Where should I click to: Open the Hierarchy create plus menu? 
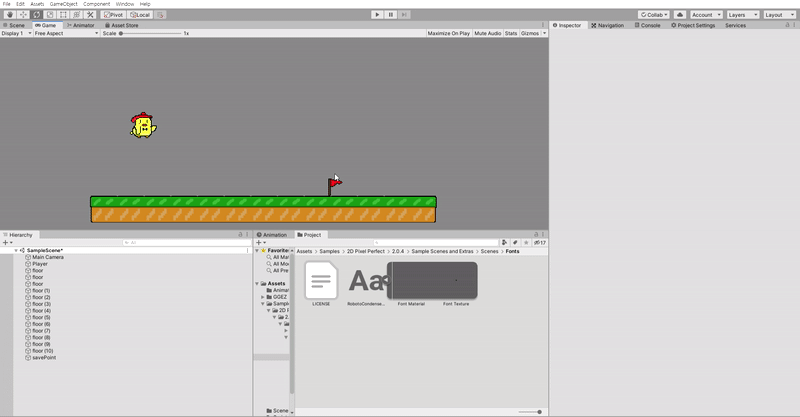click(x=7, y=243)
